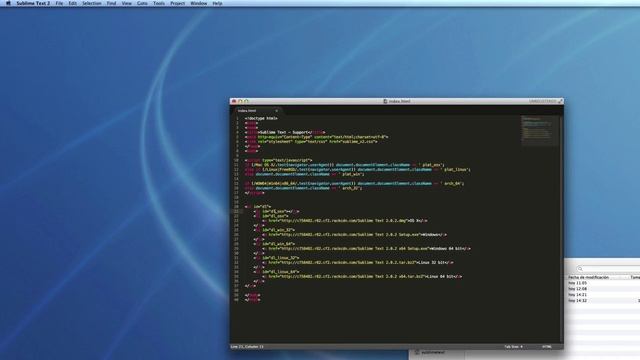Click the line containing 'arch_64'

coord(354,184)
